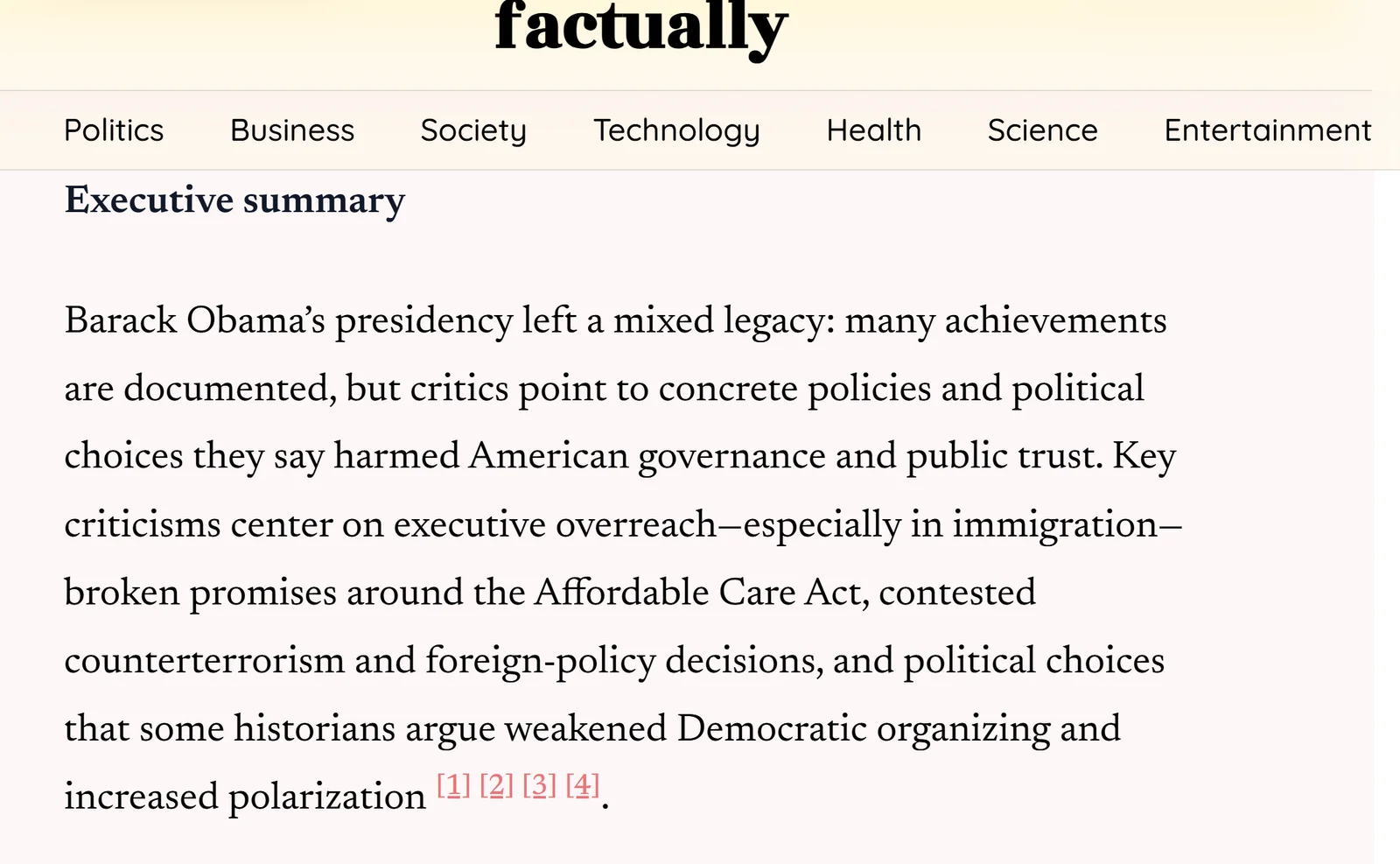Go to the Business category
The image size is (1400, 864).
coord(292,130)
